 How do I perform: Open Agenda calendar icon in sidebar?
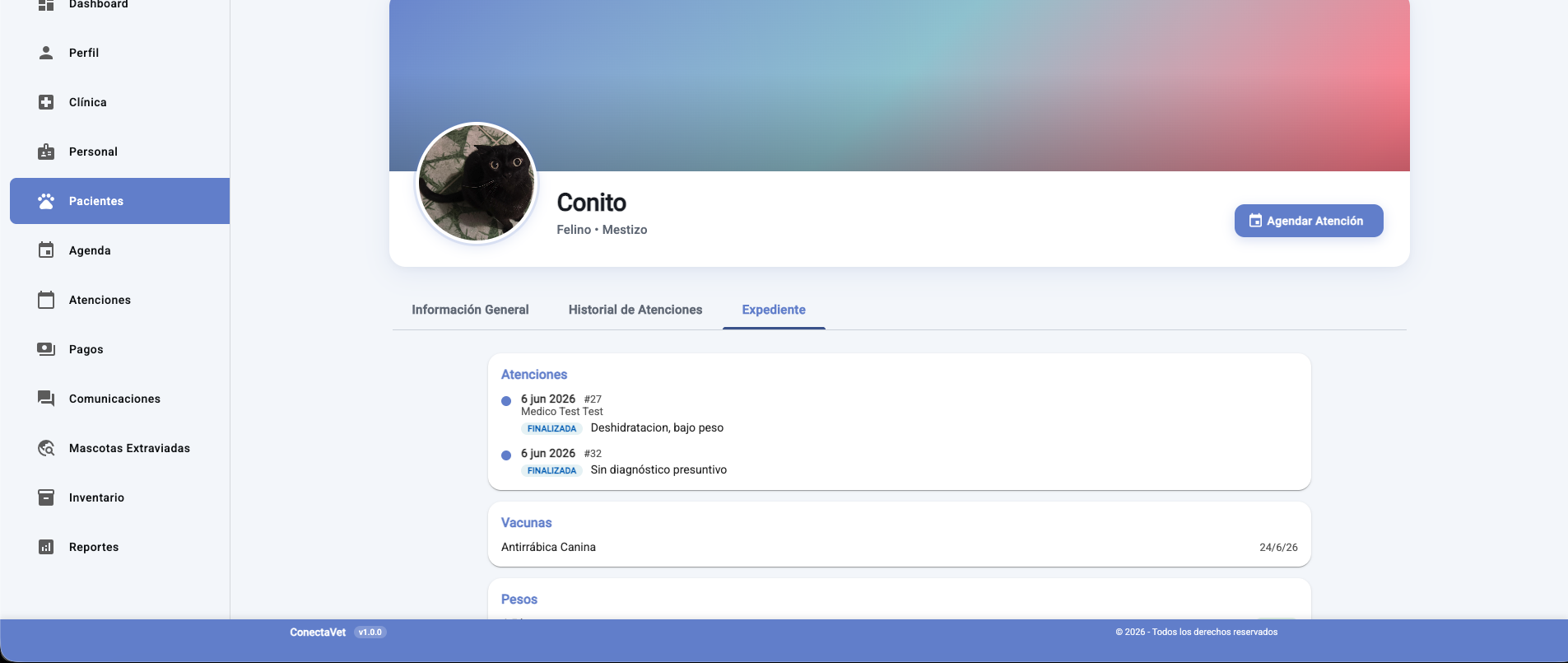46,250
